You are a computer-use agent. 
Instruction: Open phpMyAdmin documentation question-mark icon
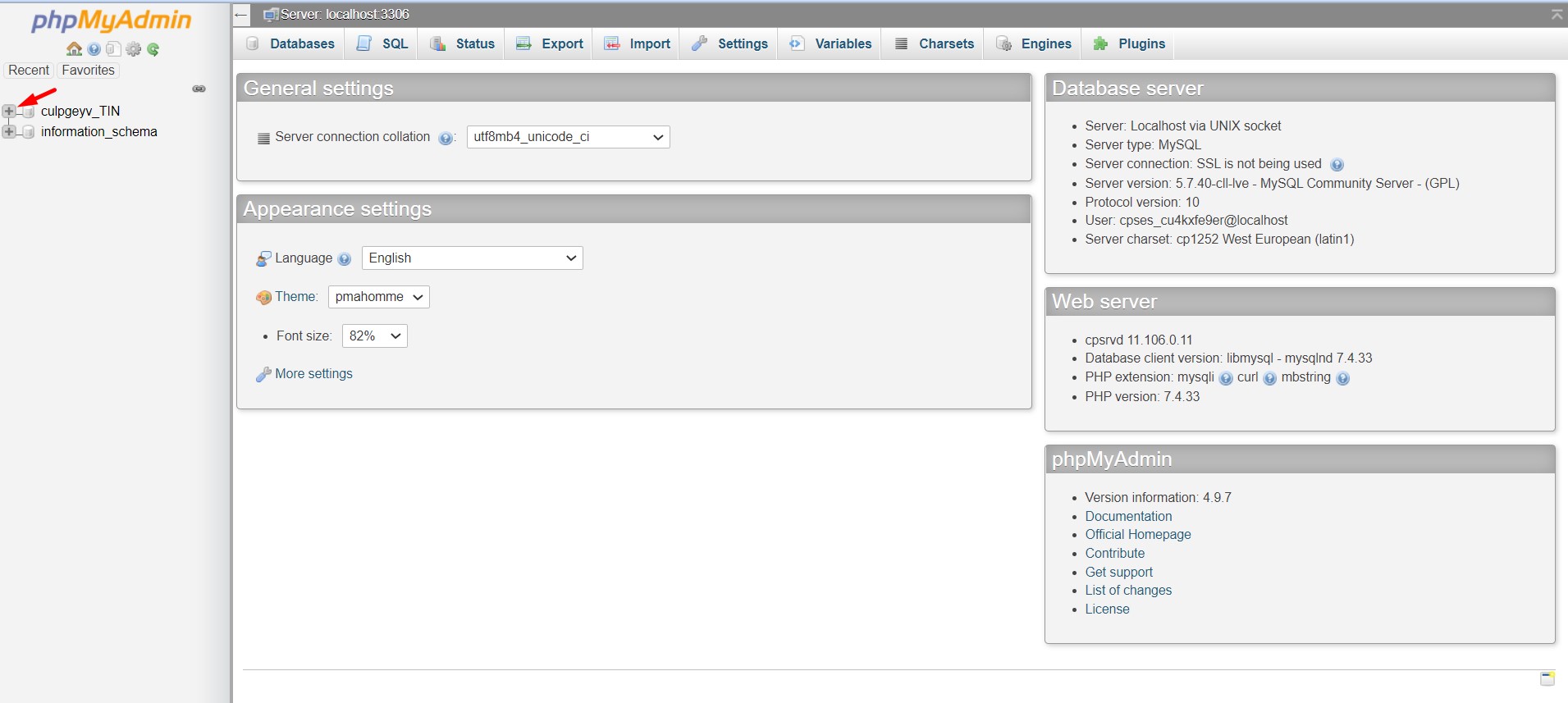[94, 49]
